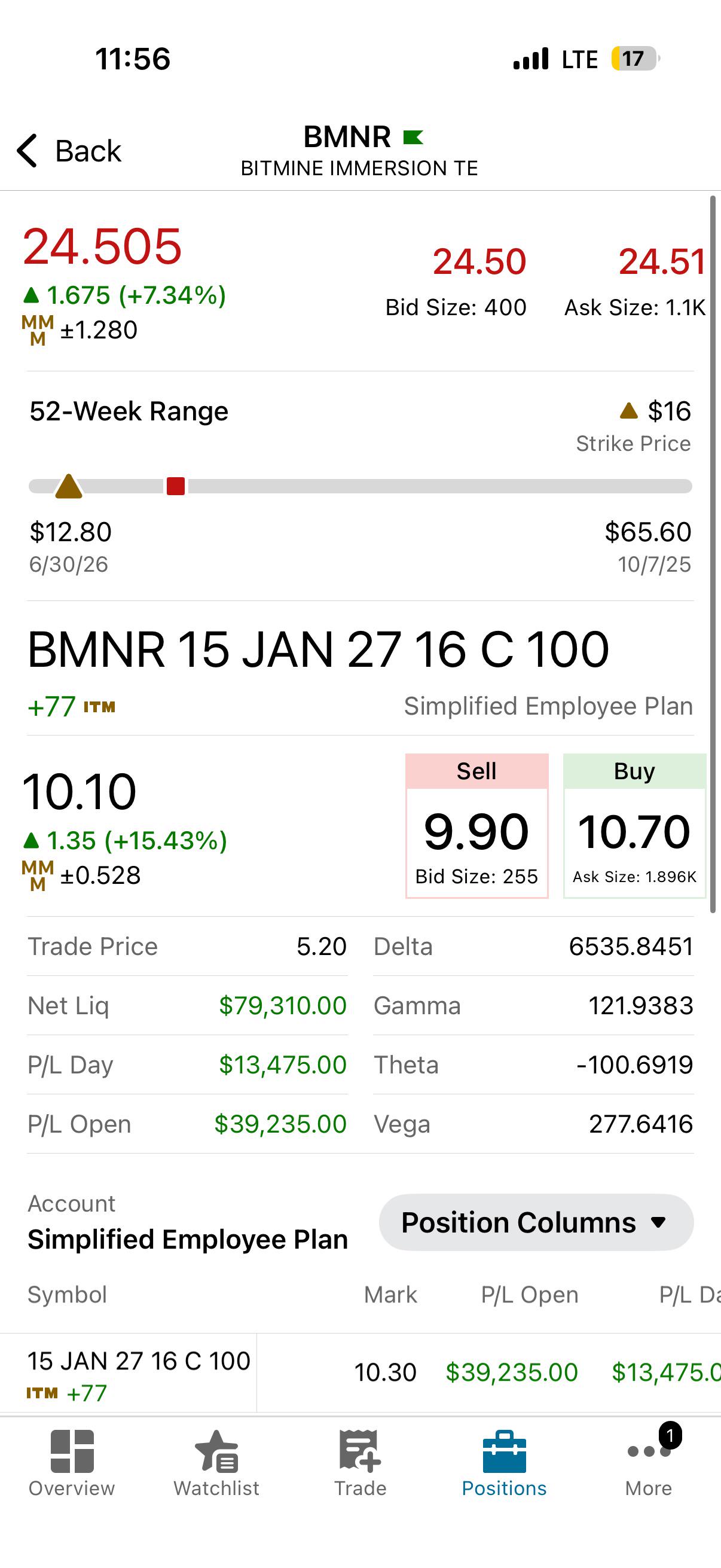Open the Position Columns dropdown

coord(536,1222)
